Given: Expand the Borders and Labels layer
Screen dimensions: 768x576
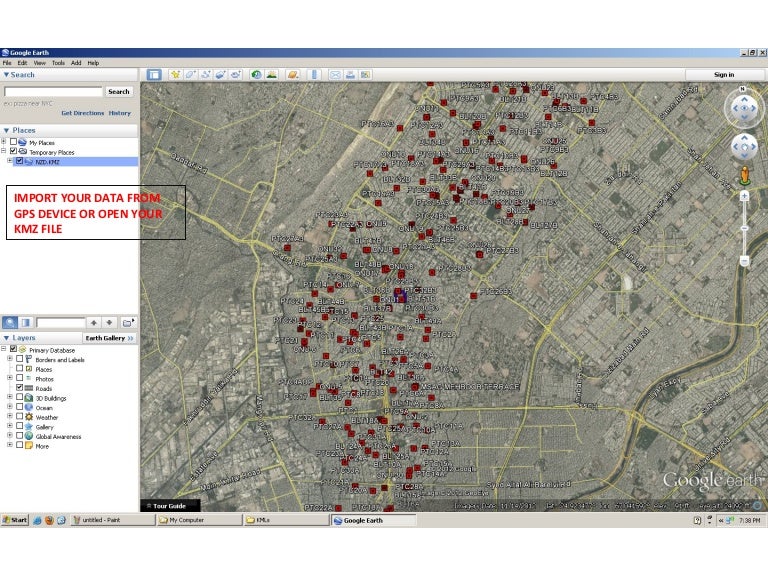Looking at the screenshot, I should (10, 359).
